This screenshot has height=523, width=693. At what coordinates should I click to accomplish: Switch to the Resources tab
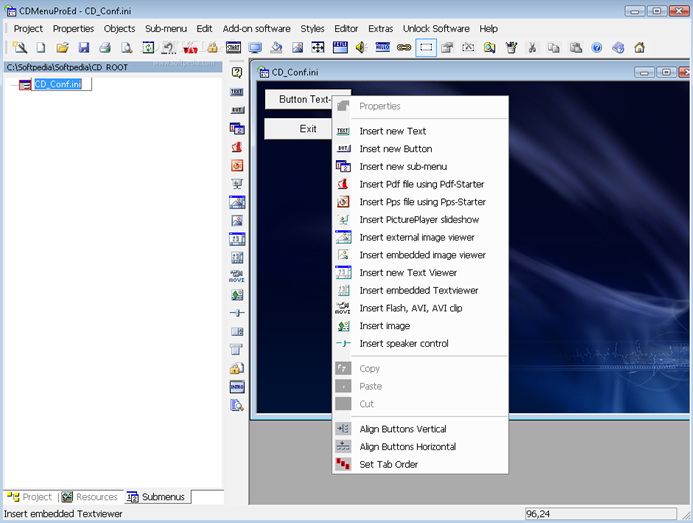pos(90,497)
